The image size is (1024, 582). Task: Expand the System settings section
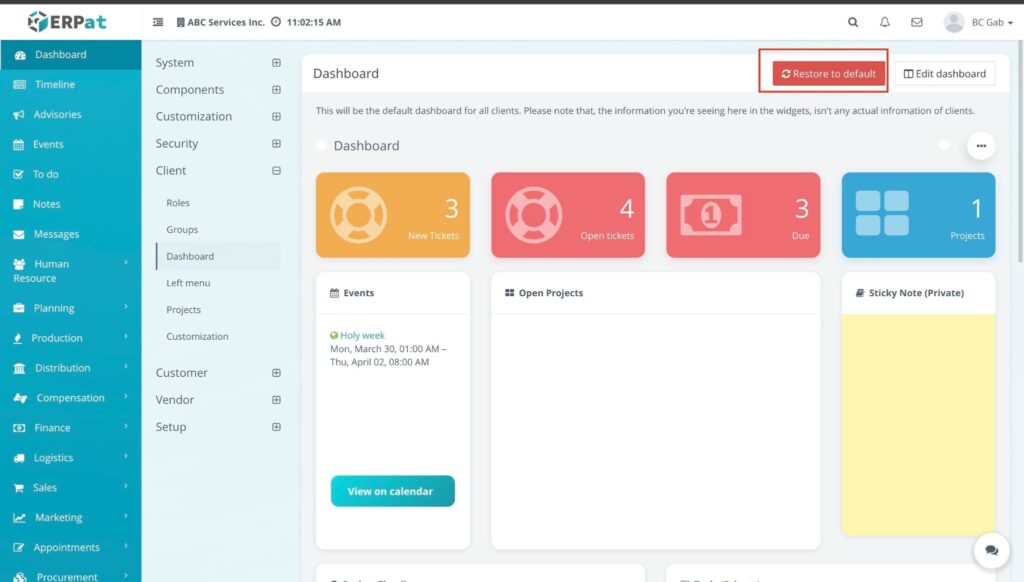pos(276,63)
